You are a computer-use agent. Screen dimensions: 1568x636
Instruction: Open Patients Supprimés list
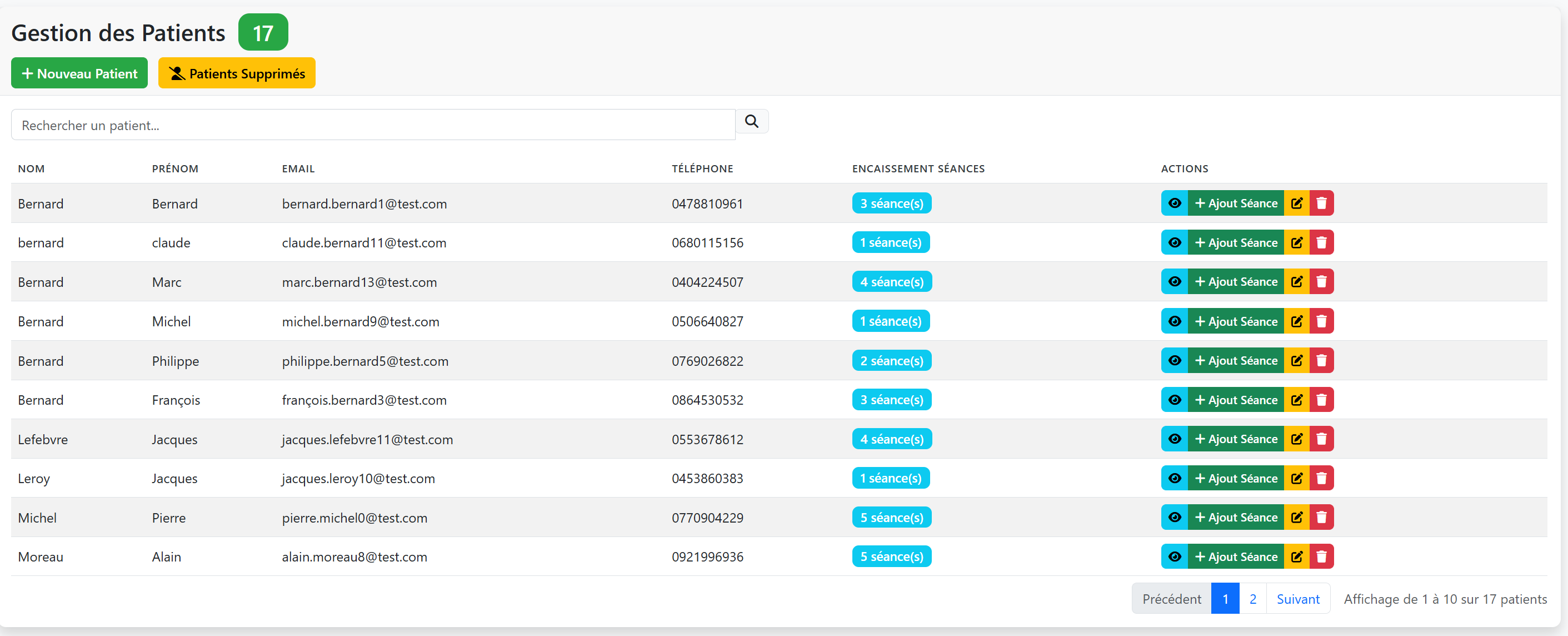tap(236, 74)
